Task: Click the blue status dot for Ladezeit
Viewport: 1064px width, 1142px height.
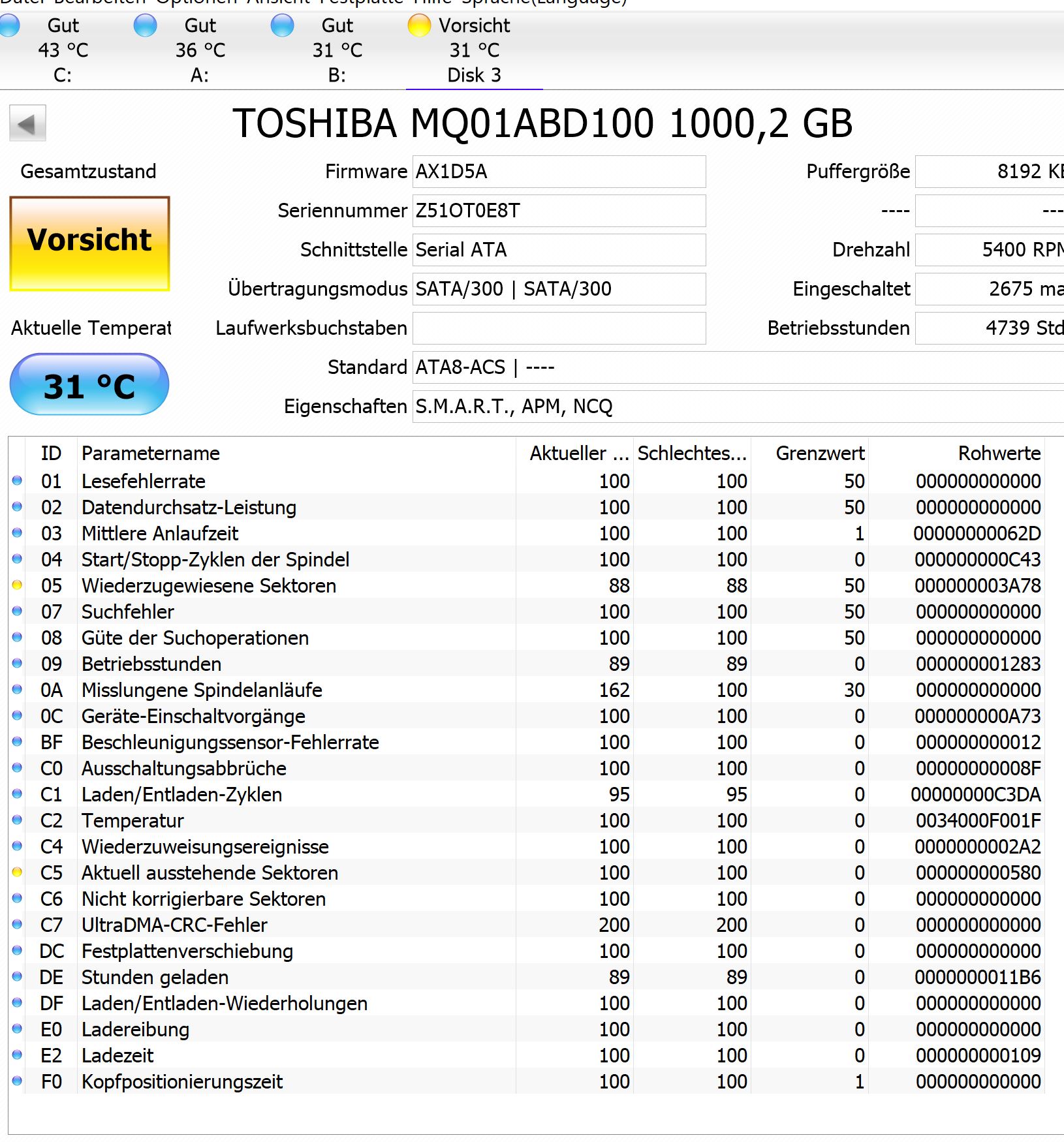Action: coord(17,1055)
